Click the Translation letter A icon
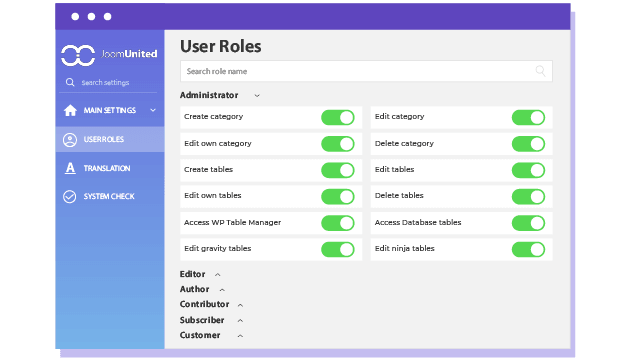Screen dimensions: 631x361 (x=70, y=168)
